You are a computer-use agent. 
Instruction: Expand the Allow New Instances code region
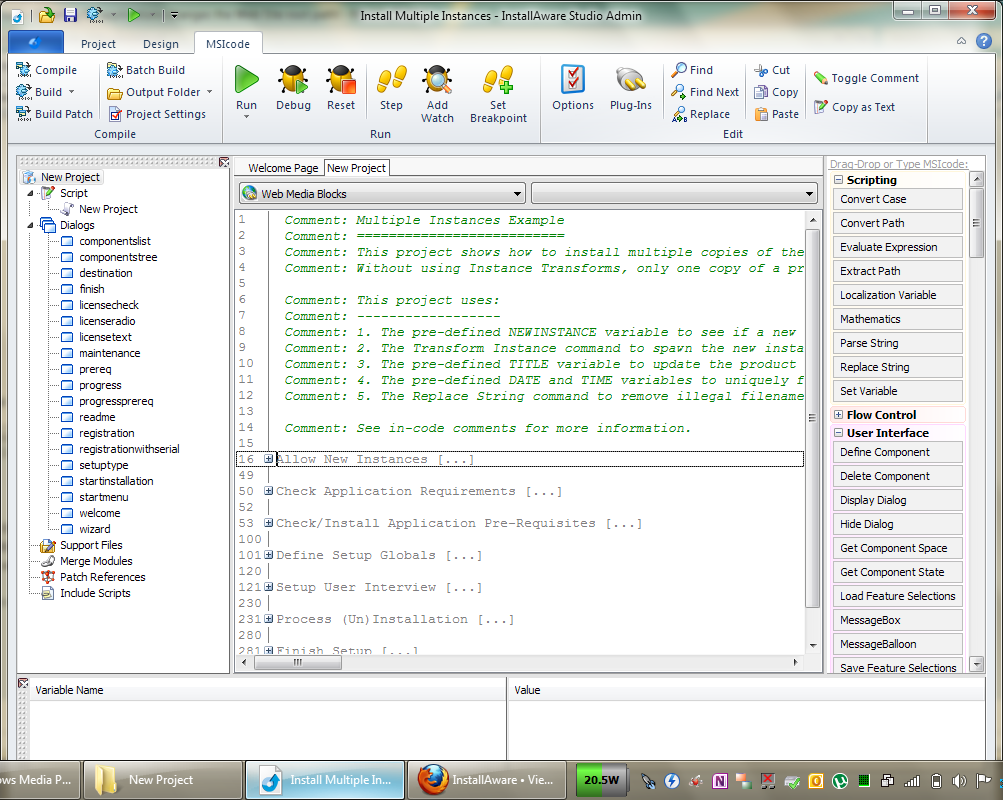pos(269,459)
